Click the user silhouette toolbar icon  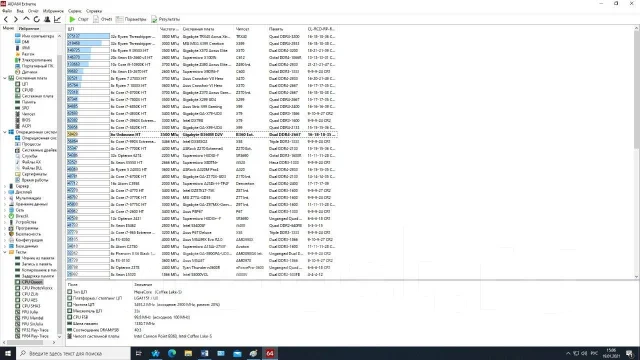point(47,19)
